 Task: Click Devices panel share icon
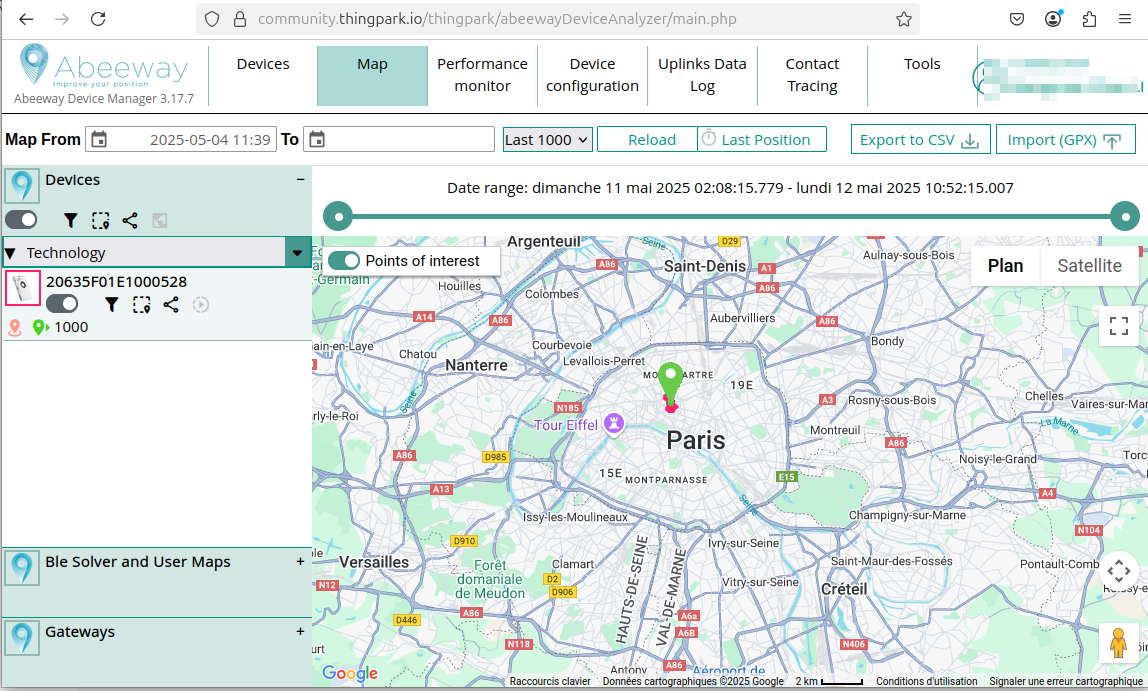click(130, 220)
